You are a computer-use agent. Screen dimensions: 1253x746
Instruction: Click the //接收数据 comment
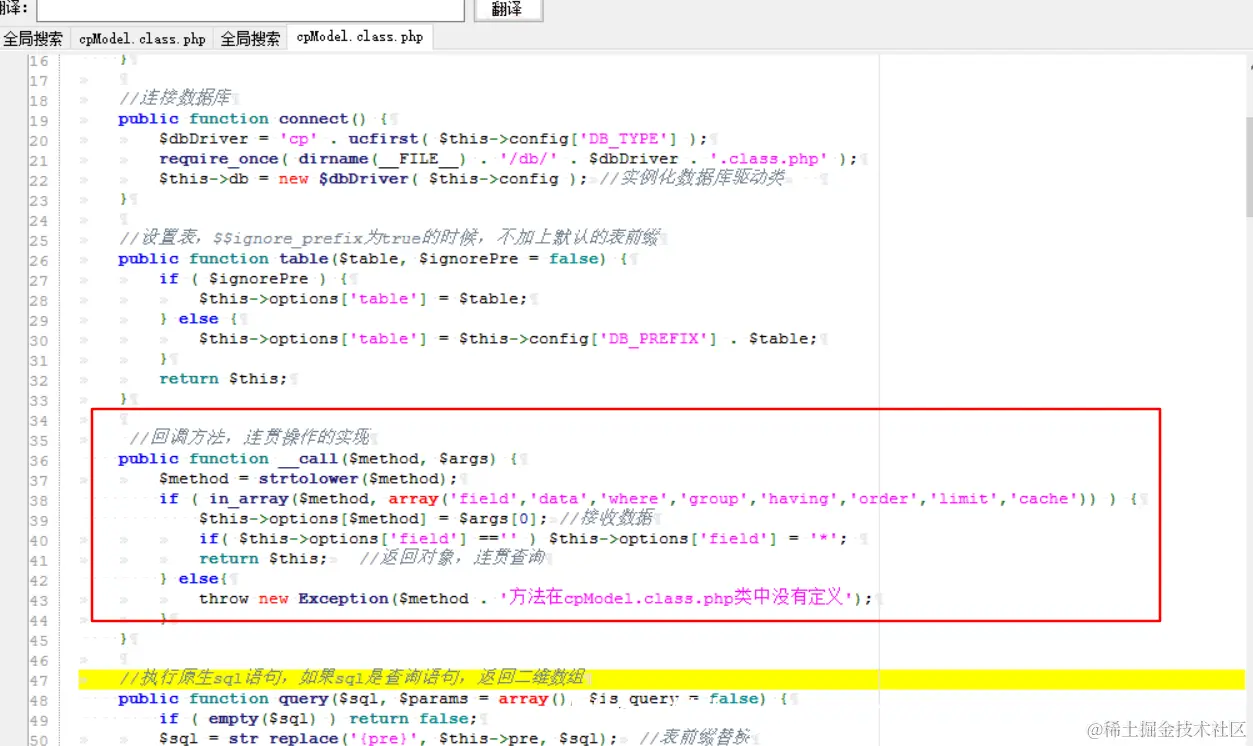tap(605, 518)
